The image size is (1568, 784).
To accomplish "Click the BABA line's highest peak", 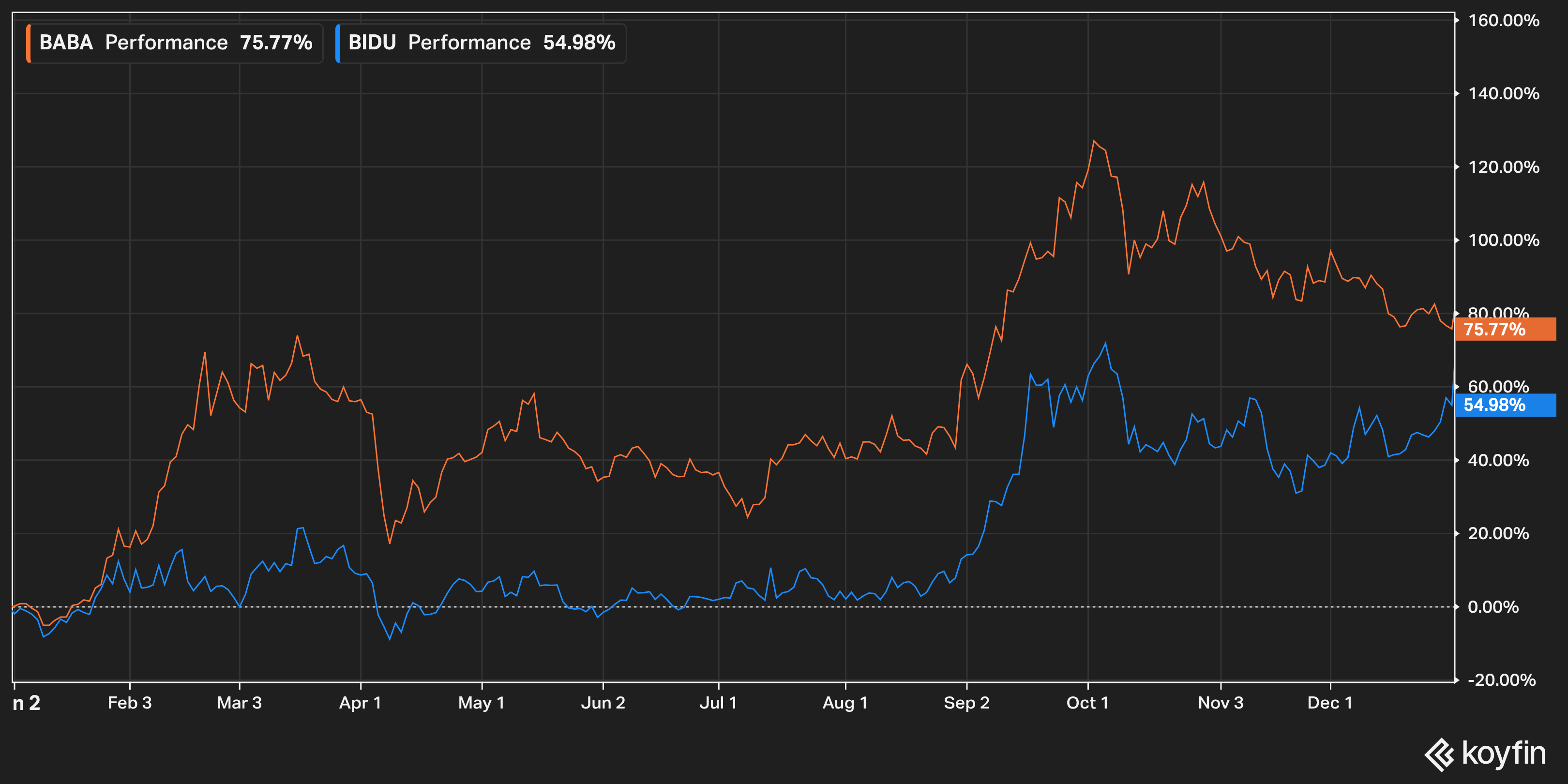I will pos(1094,141).
